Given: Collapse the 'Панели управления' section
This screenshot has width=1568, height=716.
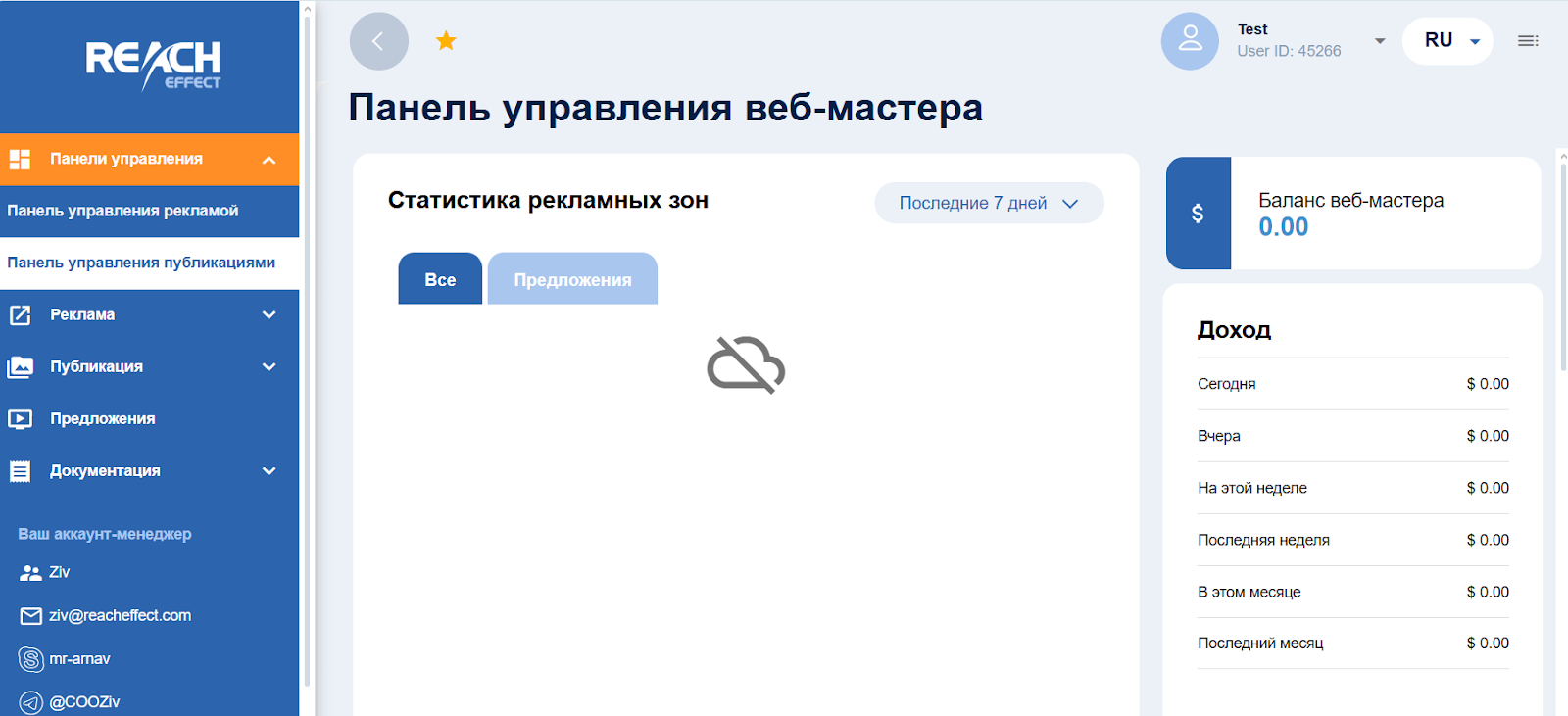Looking at the screenshot, I should pyautogui.click(x=269, y=160).
